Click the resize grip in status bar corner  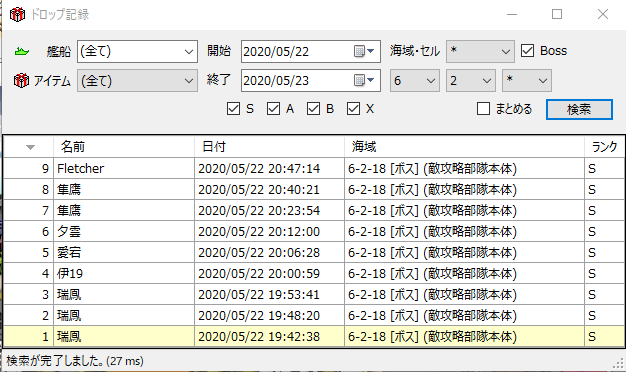[x=619, y=363]
